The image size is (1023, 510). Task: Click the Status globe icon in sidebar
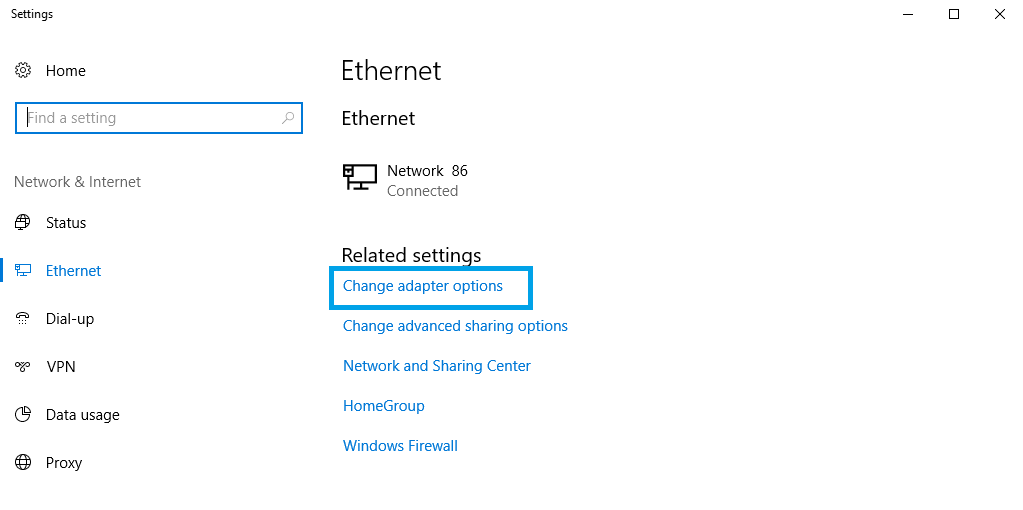click(23, 223)
